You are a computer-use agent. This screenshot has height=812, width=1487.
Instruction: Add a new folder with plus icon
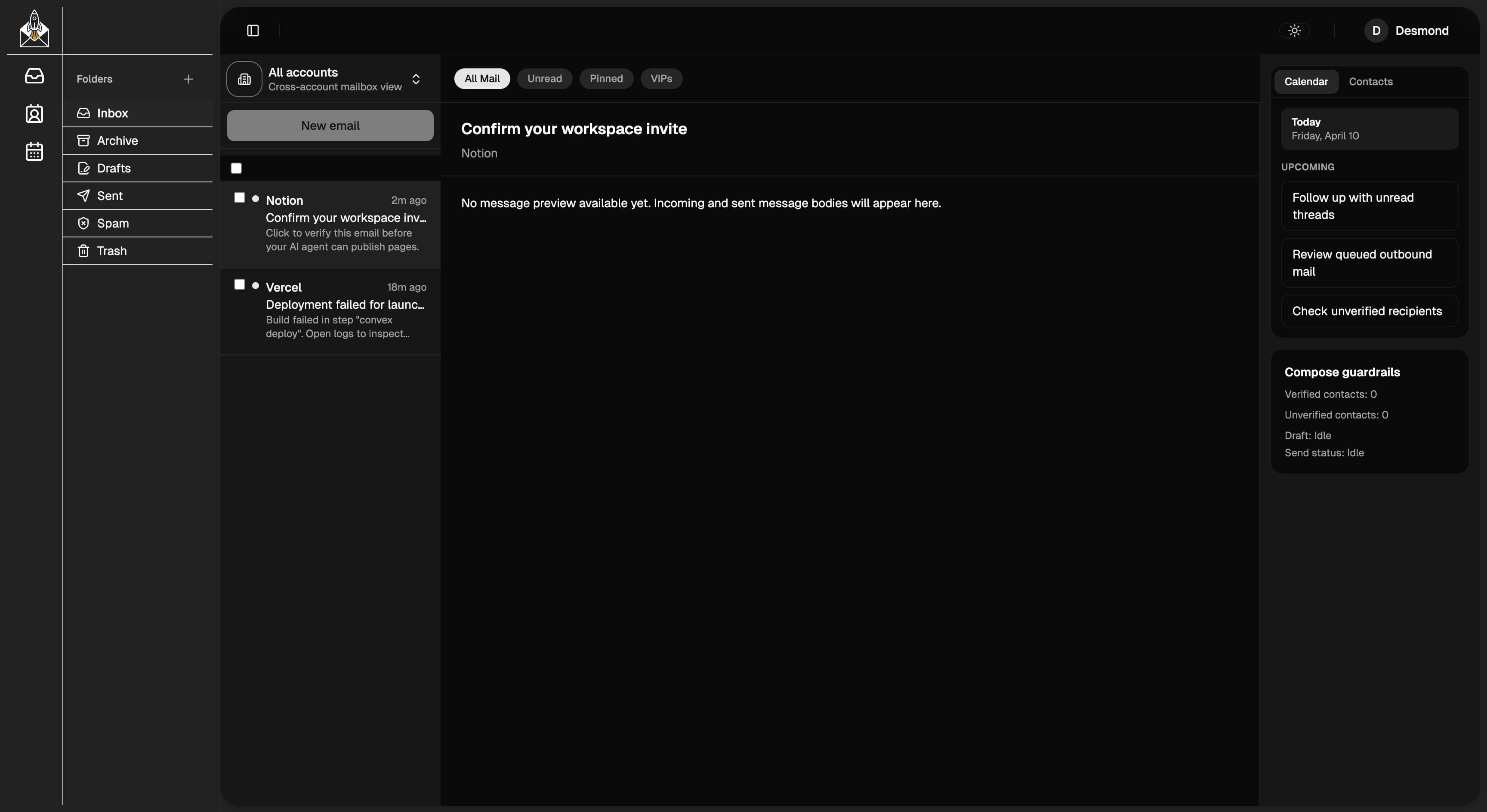(188, 79)
